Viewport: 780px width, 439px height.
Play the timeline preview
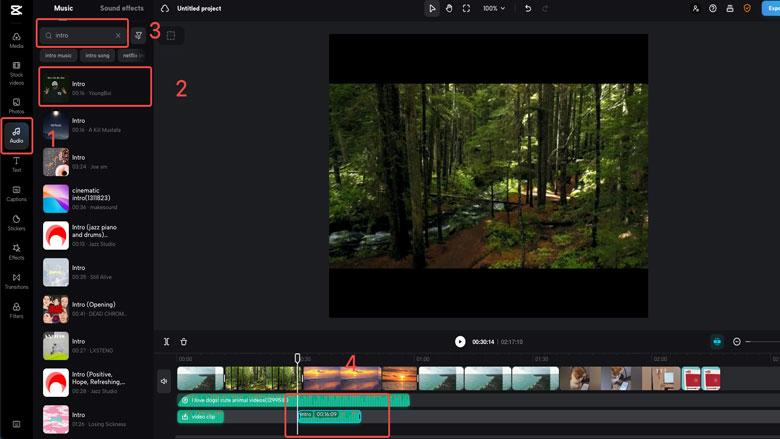pyautogui.click(x=460, y=342)
